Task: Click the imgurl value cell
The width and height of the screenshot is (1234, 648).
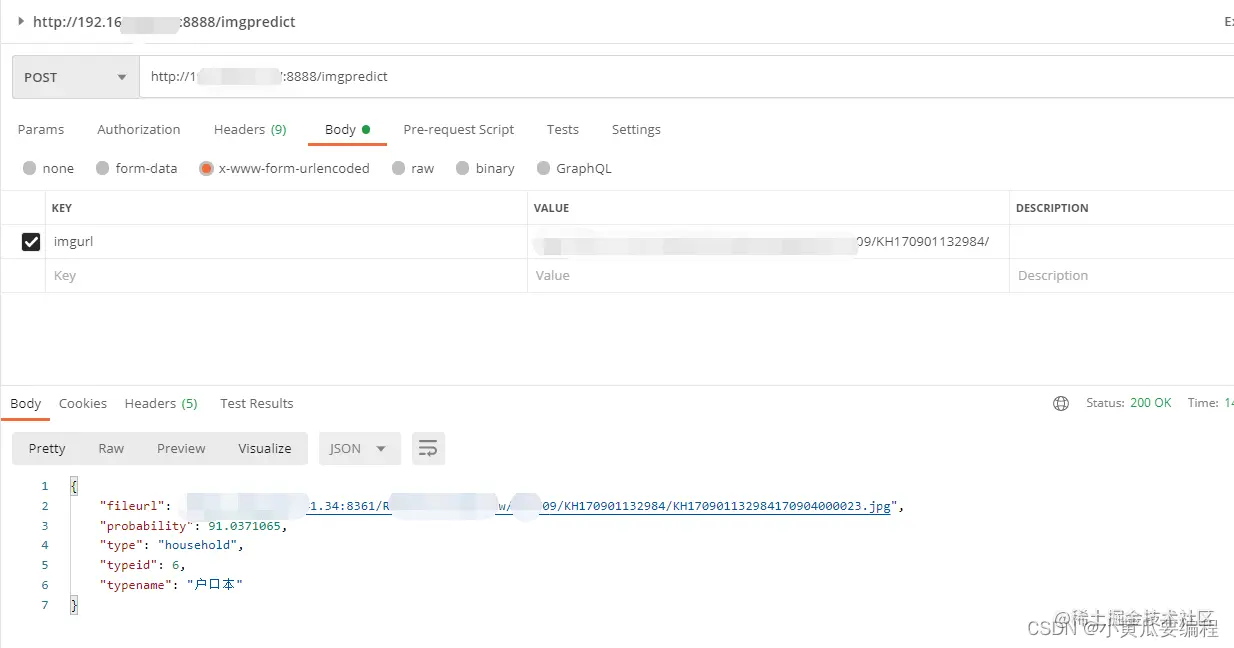Action: click(768, 242)
